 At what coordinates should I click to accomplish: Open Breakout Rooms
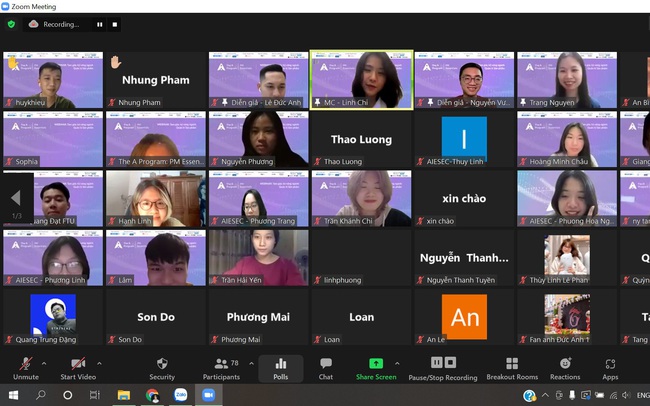(512, 368)
